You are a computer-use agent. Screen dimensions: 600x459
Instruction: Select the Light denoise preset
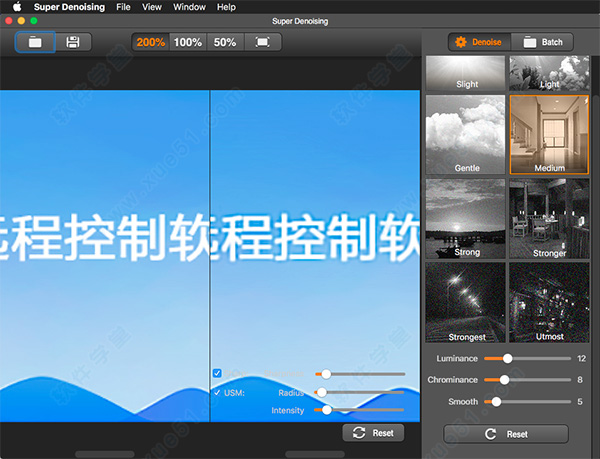click(x=549, y=73)
